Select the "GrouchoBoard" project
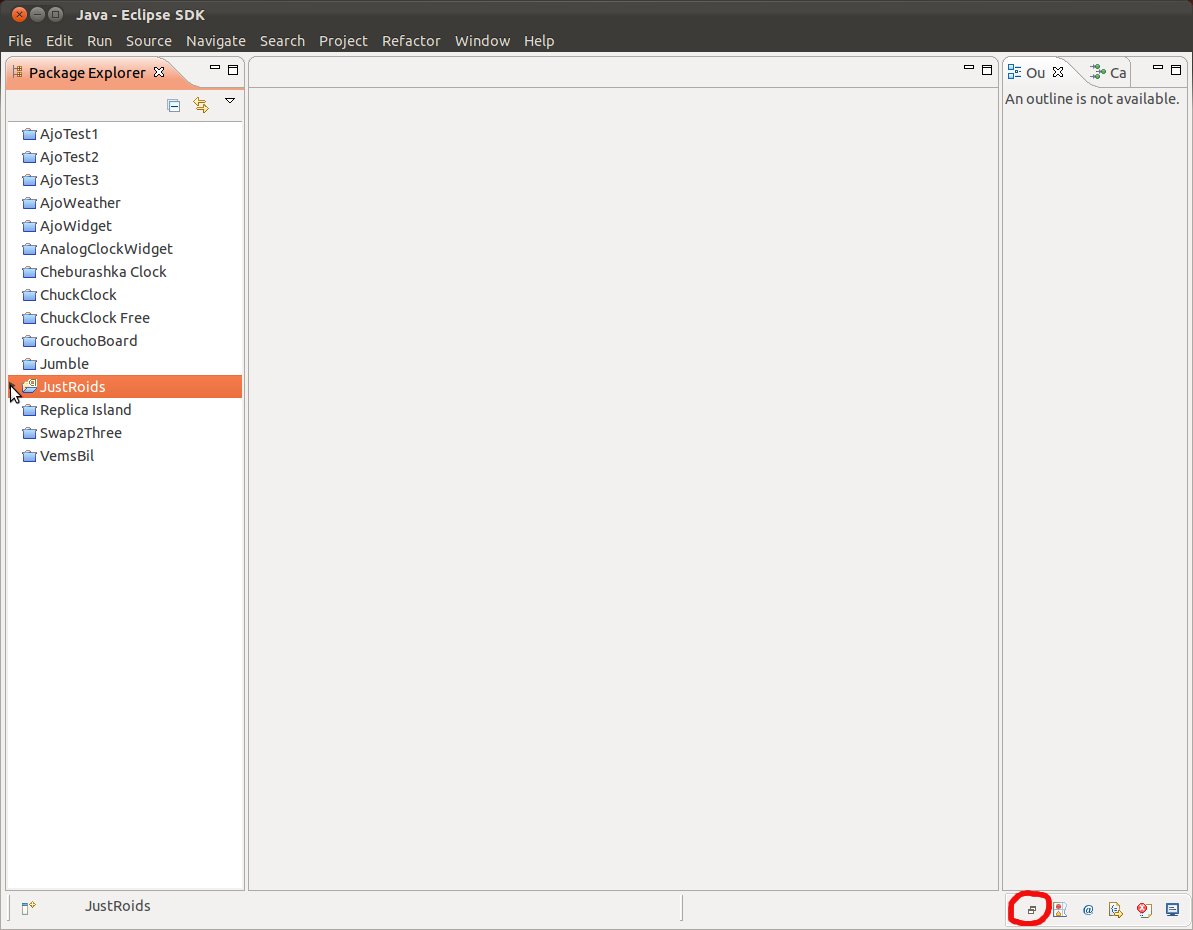1193x930 pixels. [88, 341]
